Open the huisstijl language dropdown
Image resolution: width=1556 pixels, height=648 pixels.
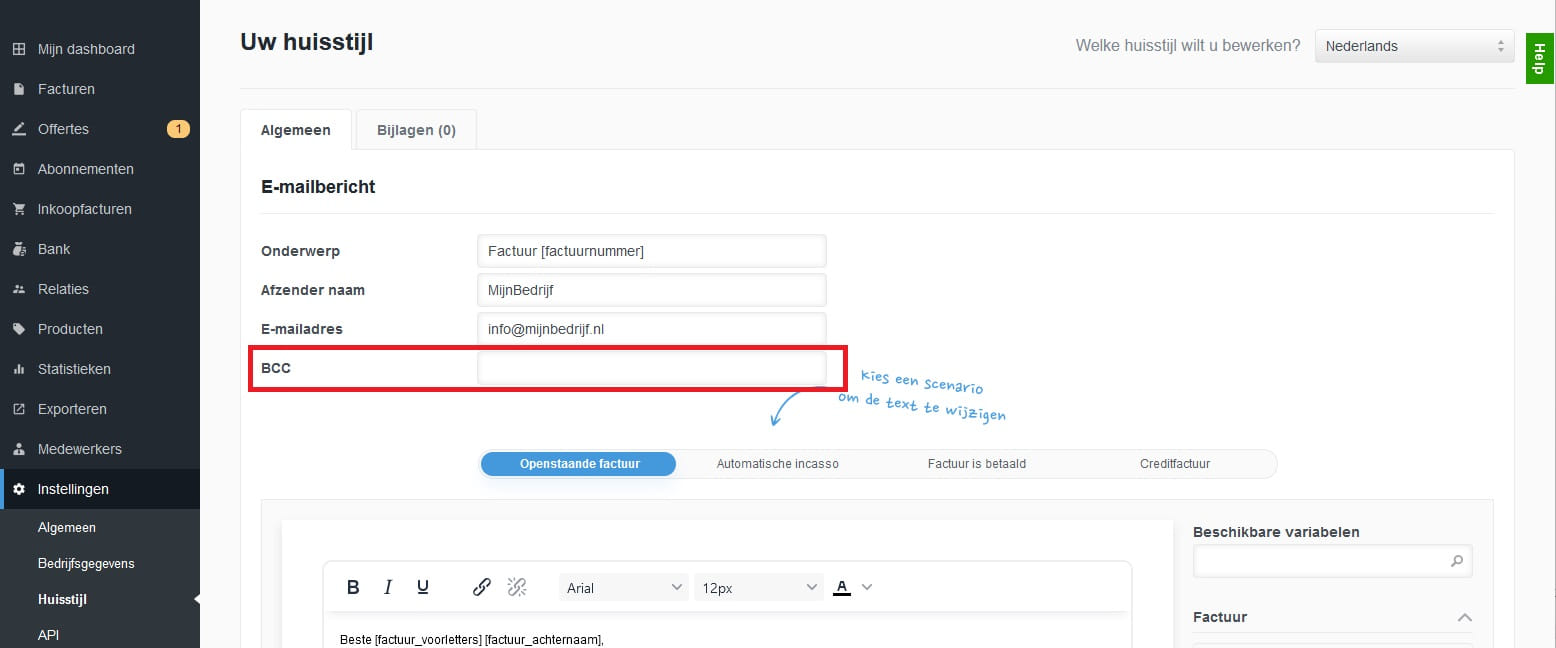coord(1413,46)
